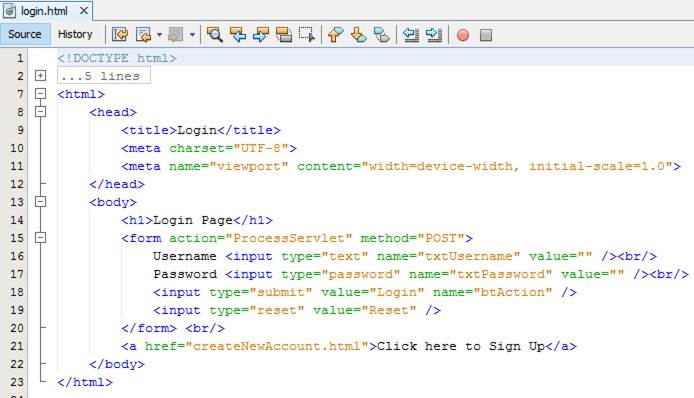Click the '</html>' closing tag
This screenshot has height=398, width=694.
85,382
